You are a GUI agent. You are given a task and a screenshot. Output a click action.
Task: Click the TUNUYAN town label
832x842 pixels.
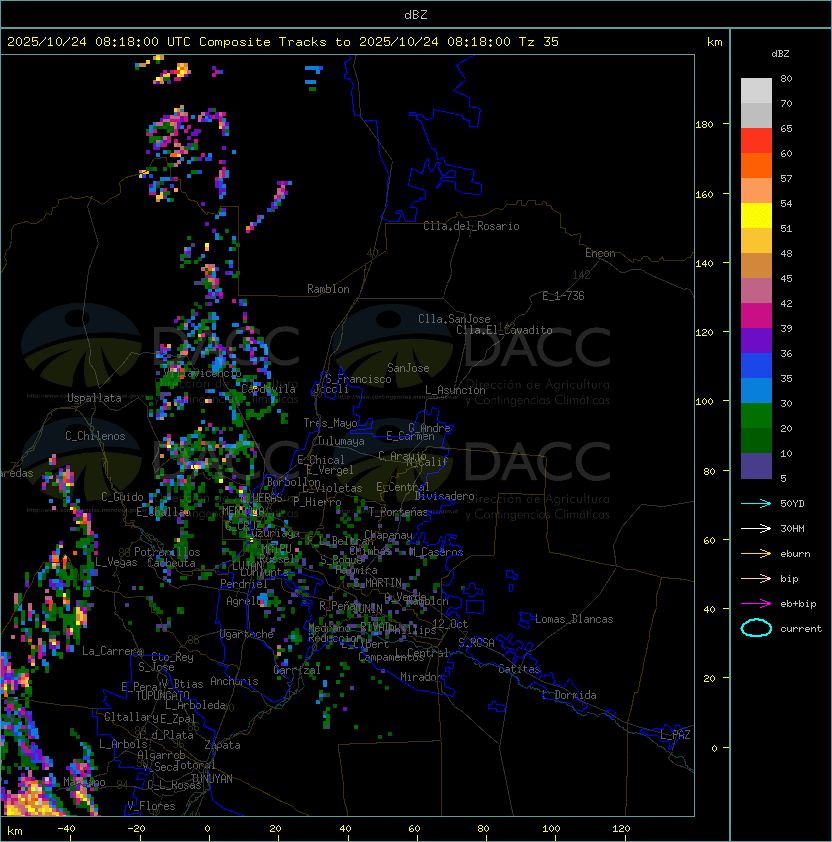point(212,779)
